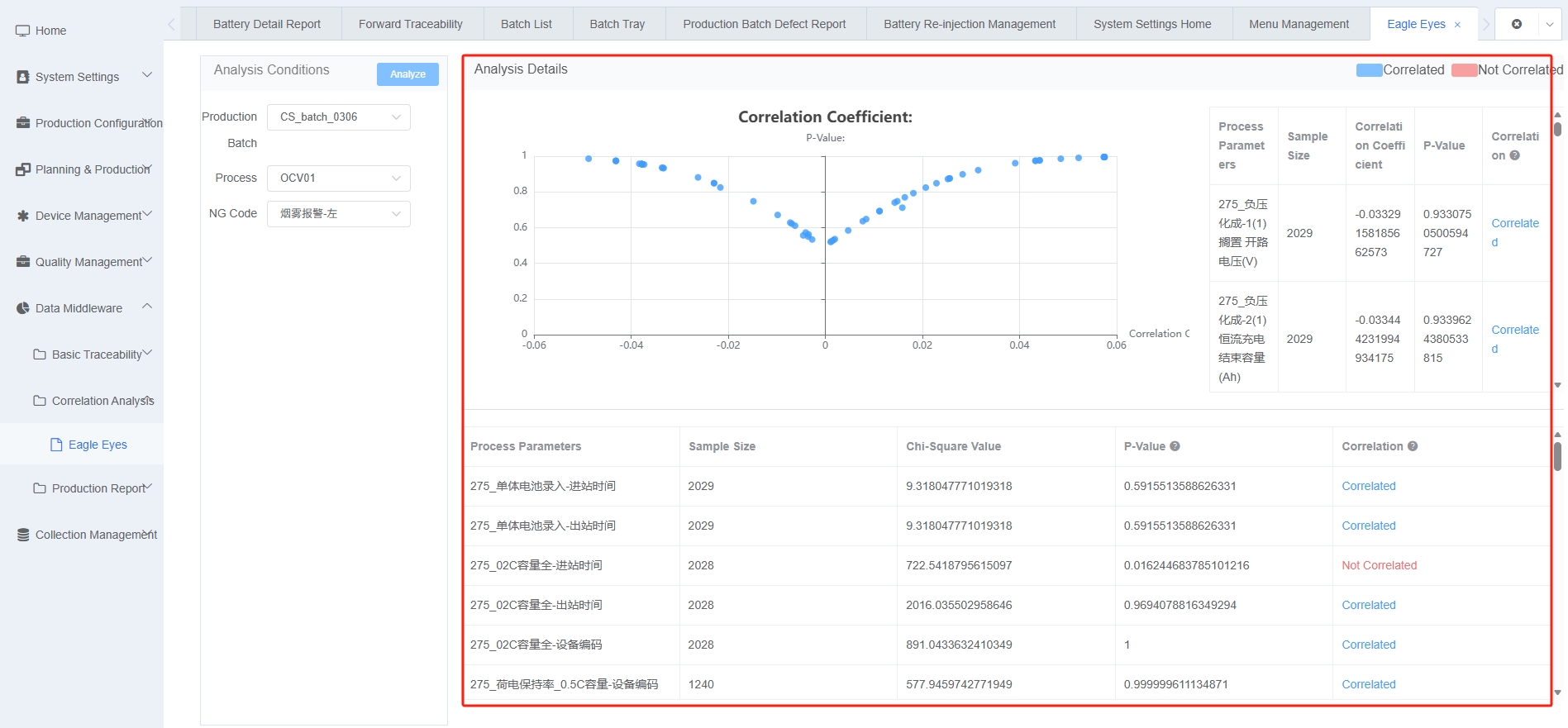Click the tab bar right arrow
Screen dimensions: 1568x728
(x=1486, y=24)
